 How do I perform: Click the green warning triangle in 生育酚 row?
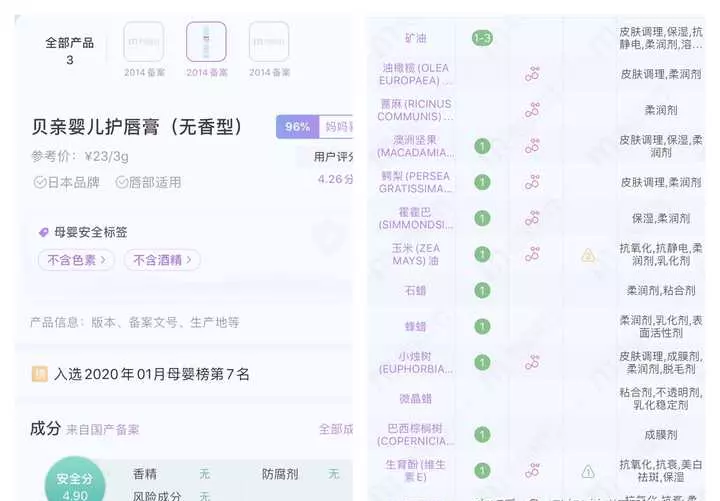[588, 472]
